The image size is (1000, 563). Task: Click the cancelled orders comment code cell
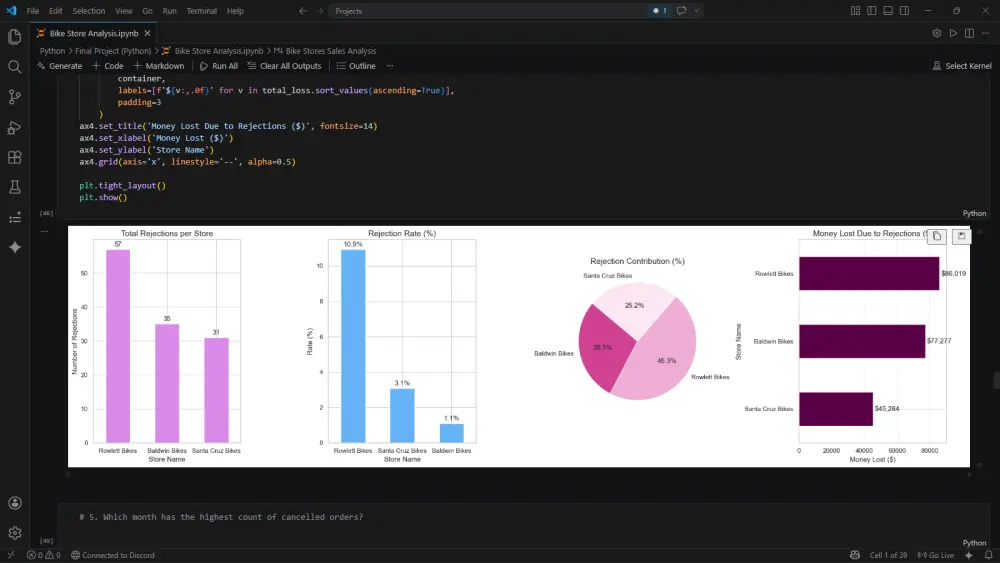click(523, 517)
